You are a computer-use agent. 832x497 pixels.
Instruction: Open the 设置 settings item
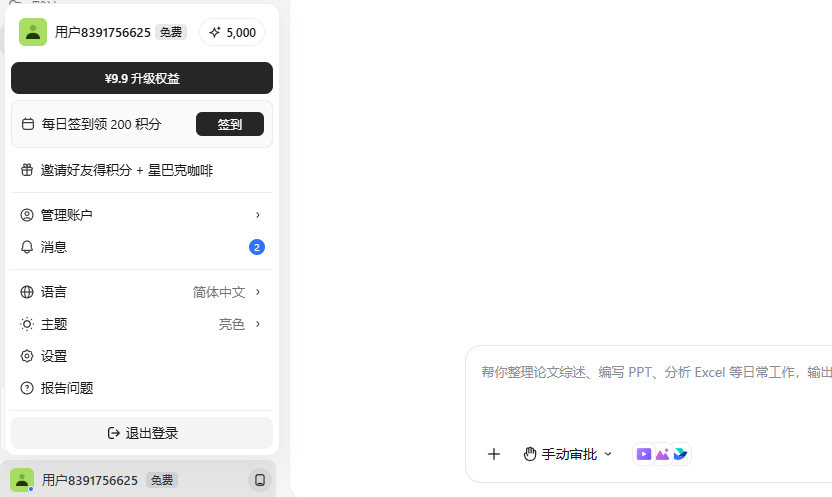tap(142, 356)
